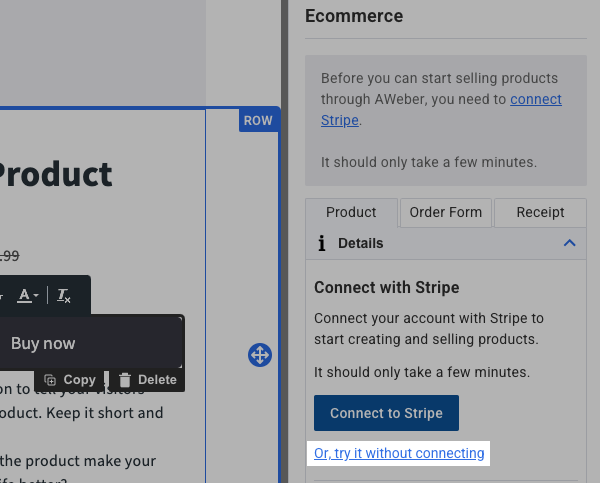Click the Buy now button text
The image size is (600, 483).
[x=43, y=343]
